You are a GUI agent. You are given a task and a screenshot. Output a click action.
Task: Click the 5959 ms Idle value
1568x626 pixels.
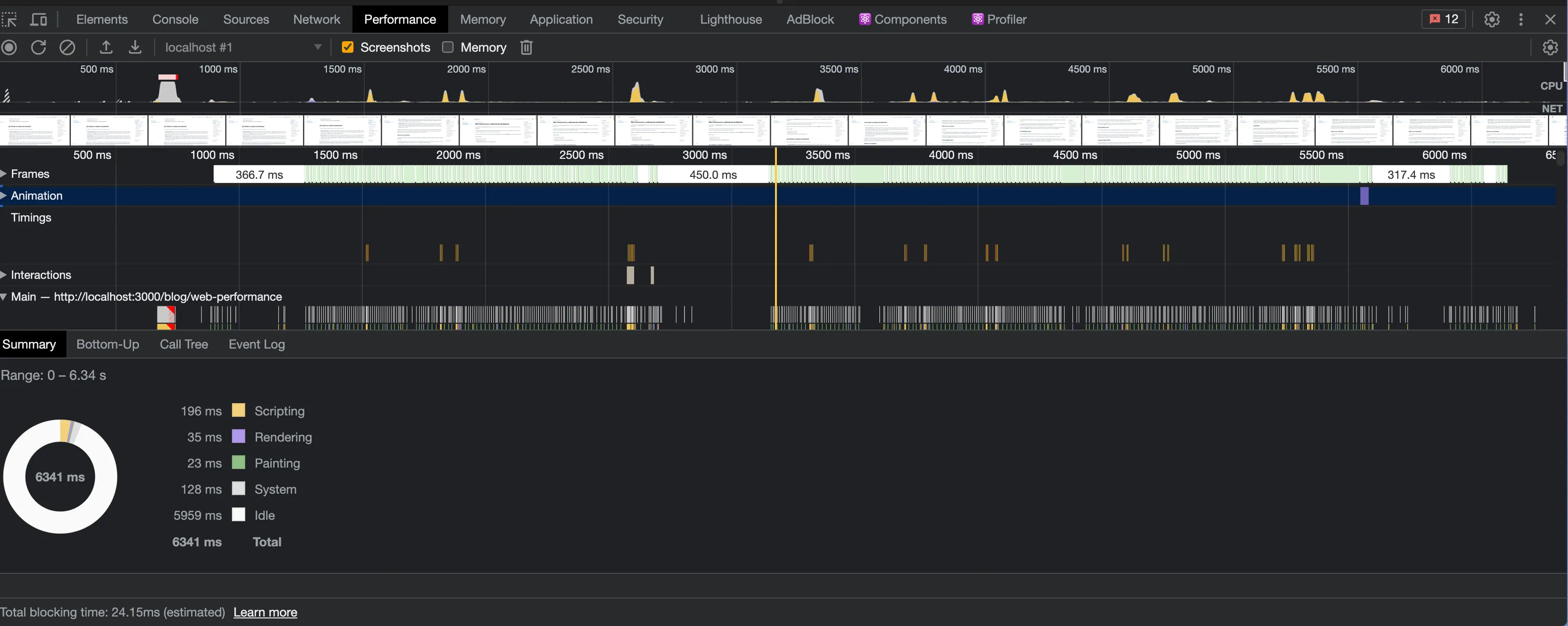[x=197, y=516]
